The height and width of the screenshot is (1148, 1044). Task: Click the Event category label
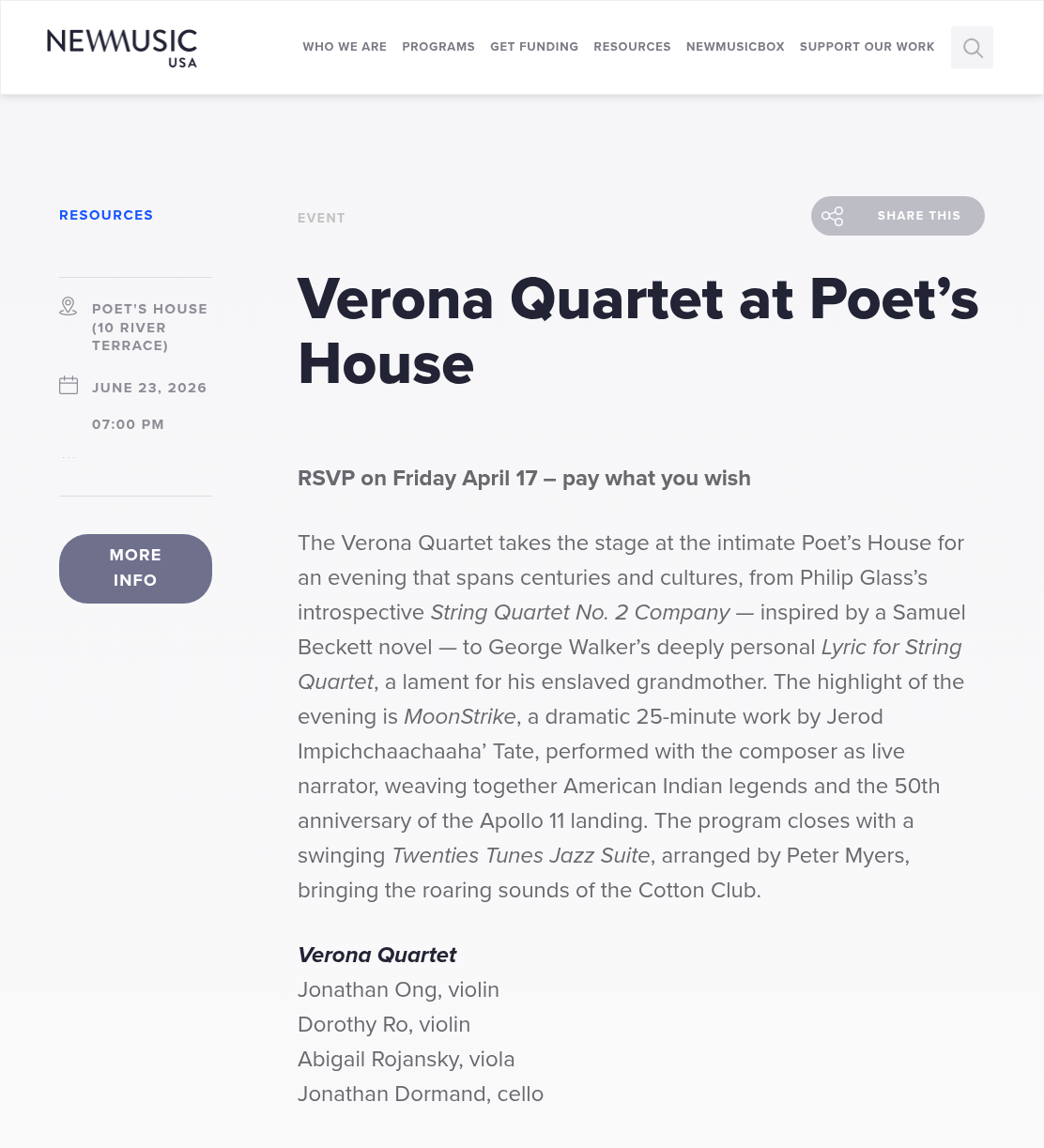tap(321, 218)
